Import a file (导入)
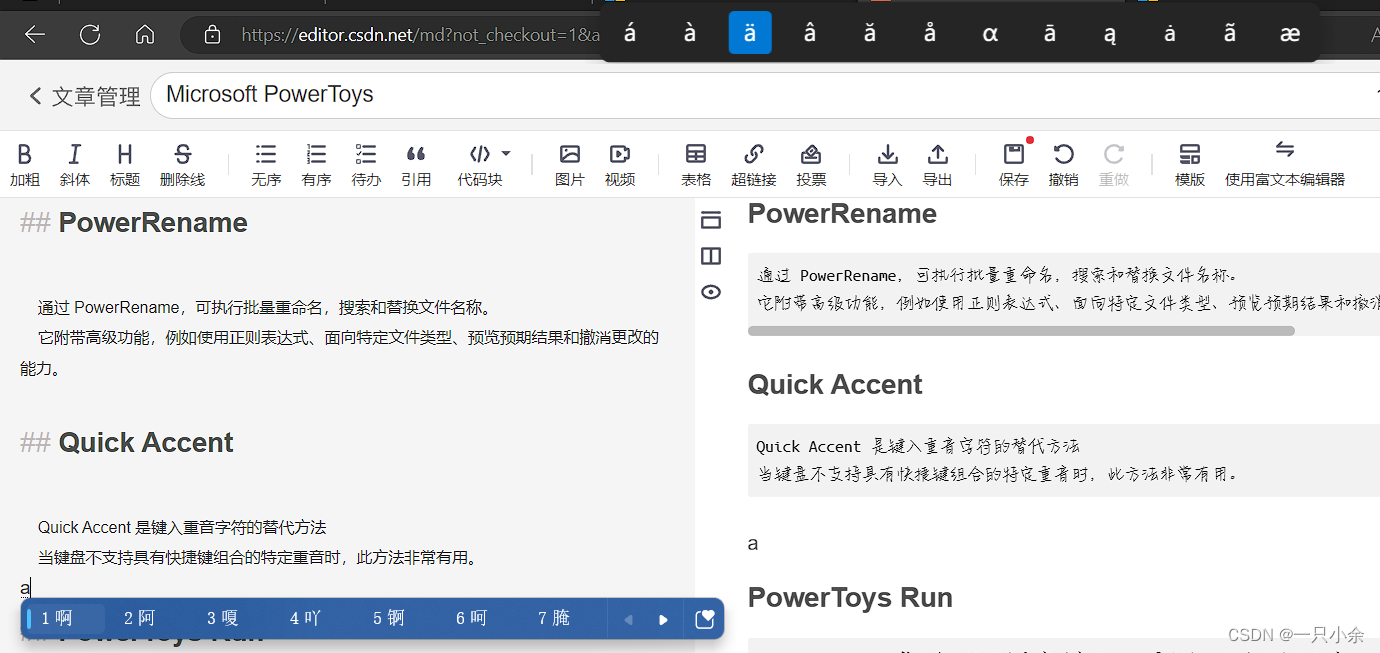Image resolution: width=1380 pixels, height=653 pixels. (887, 165)
